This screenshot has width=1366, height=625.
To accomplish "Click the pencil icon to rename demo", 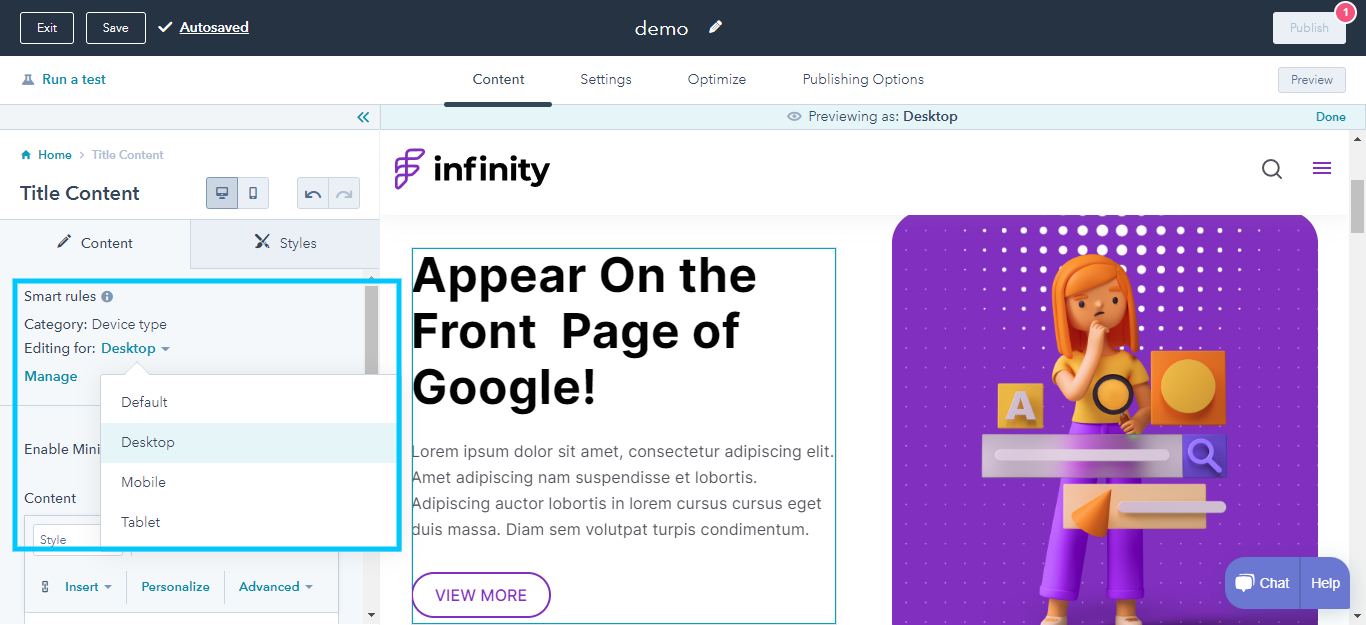I will tap(715, 27).
